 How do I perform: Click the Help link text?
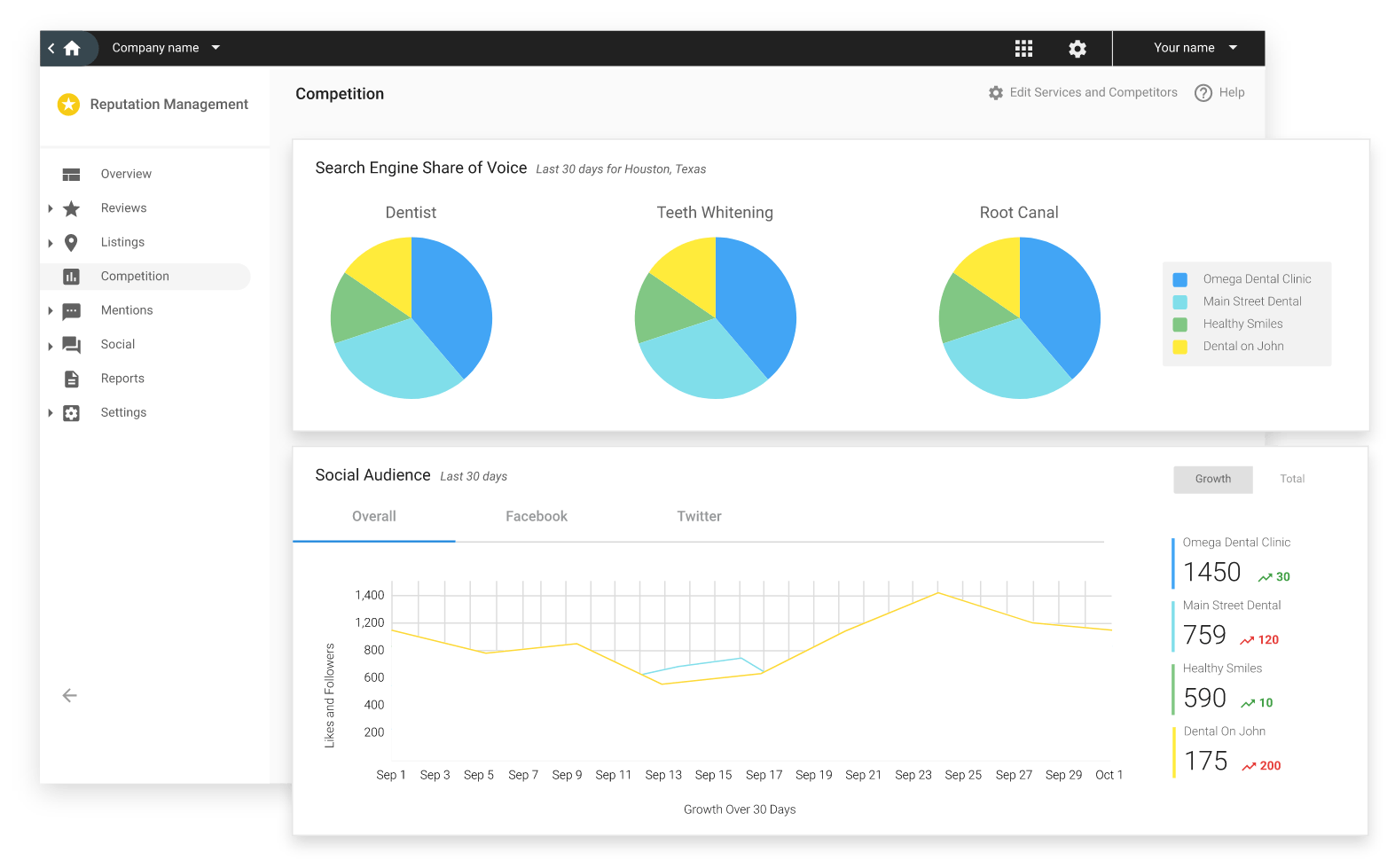[x=1232, y=93]
